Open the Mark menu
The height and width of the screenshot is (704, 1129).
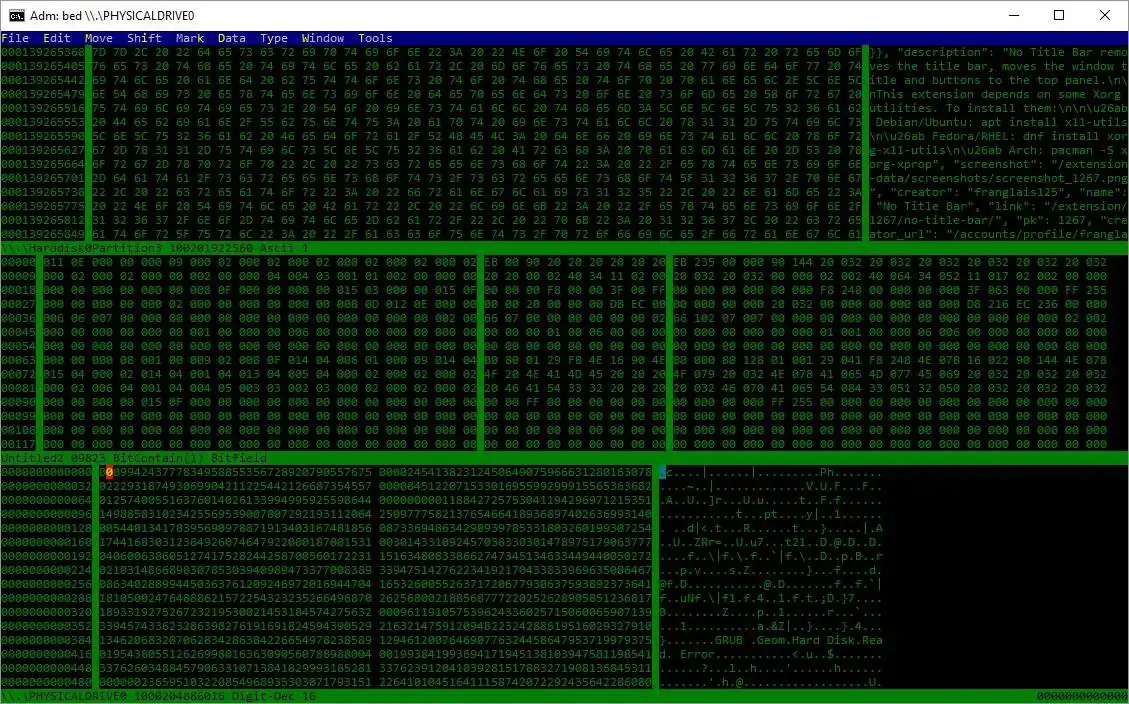pyautogui.click(x=190, y=38)
